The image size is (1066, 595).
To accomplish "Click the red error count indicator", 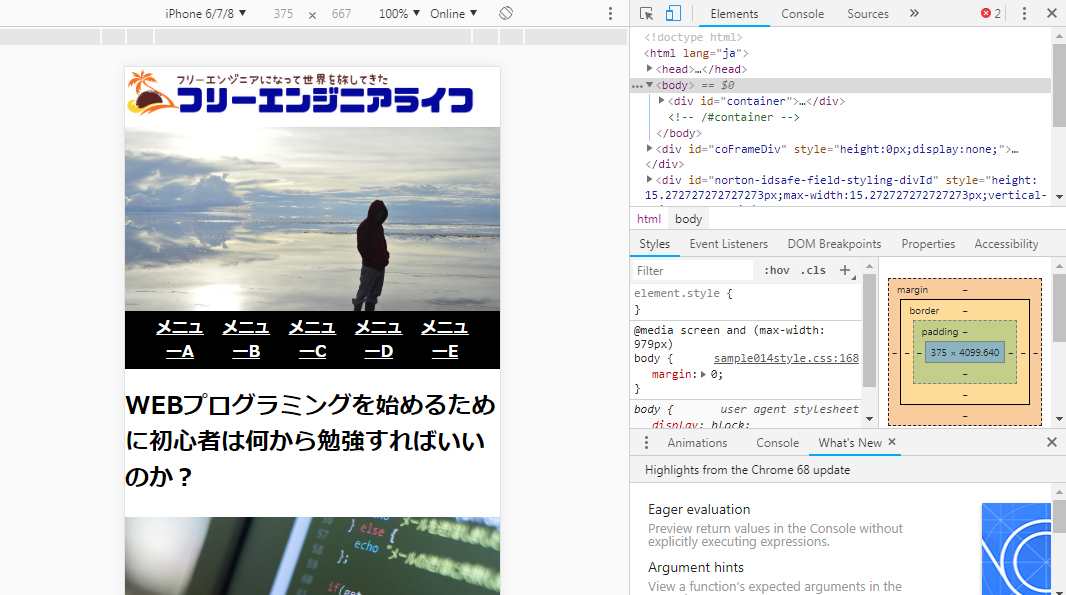I will pos(991,13).
